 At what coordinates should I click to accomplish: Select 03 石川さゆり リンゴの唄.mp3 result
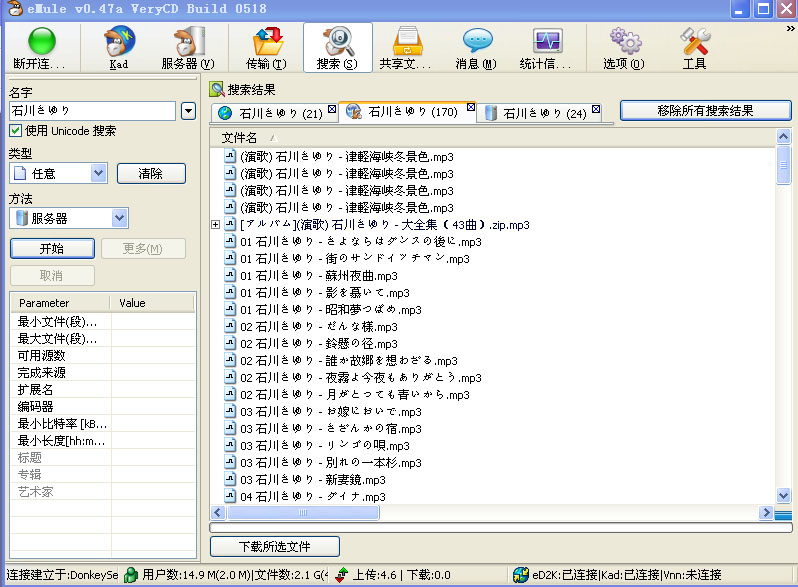tap(325, 445)
